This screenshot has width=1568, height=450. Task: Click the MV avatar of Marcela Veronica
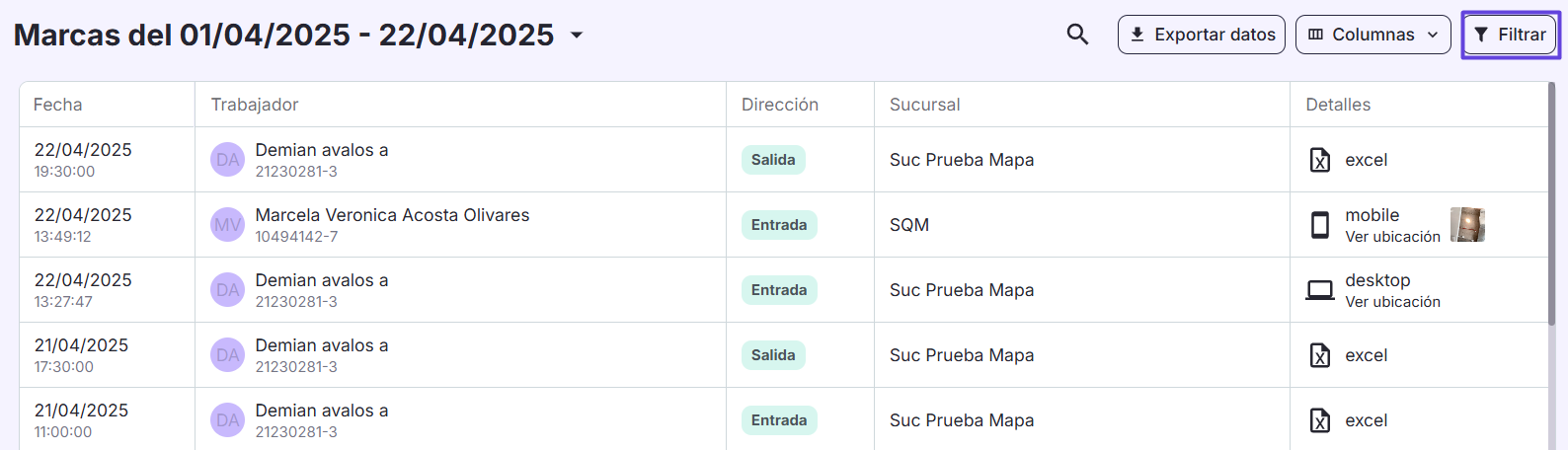click(x=228, y=225)
